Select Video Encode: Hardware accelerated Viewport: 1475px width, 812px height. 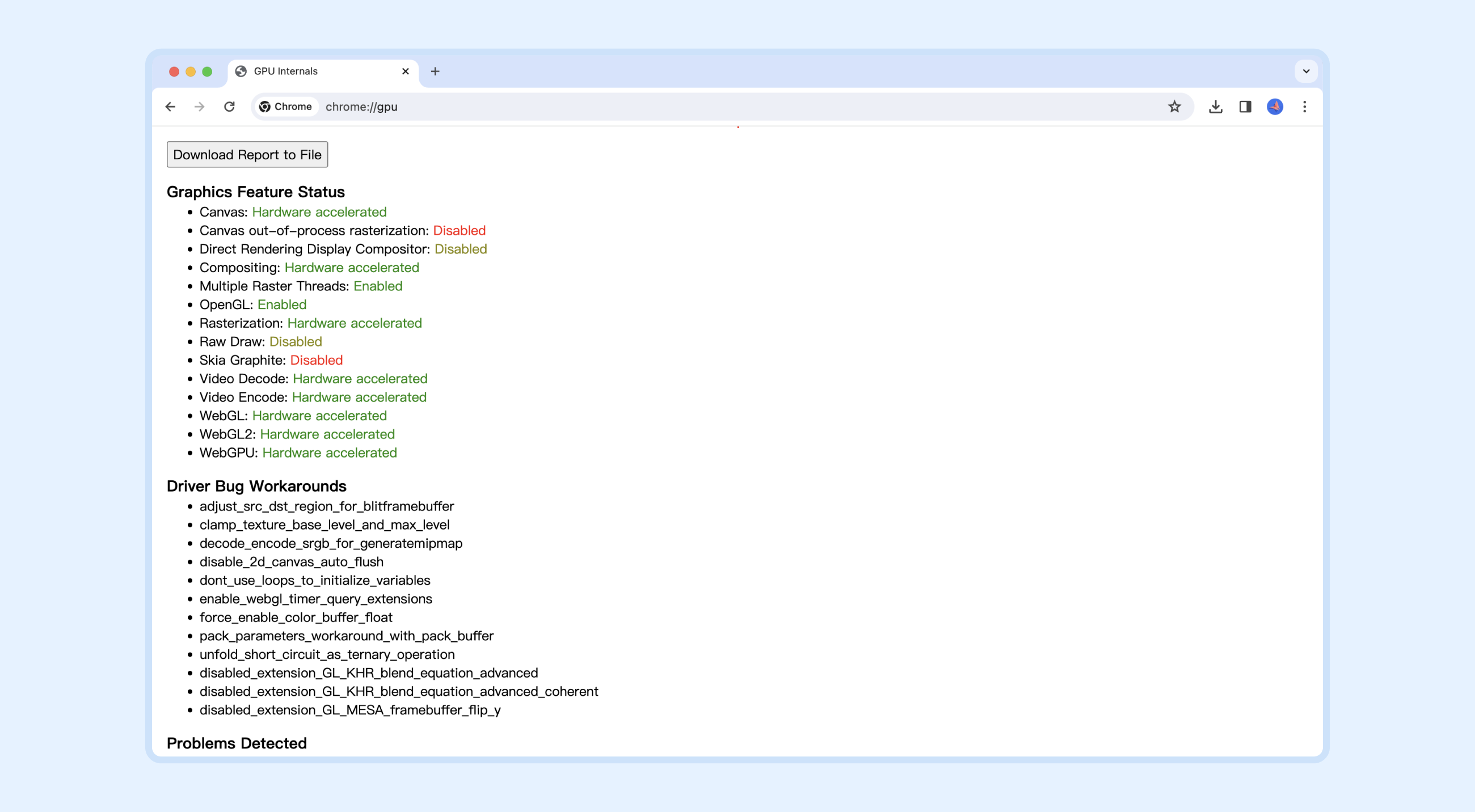click(313, 396)
